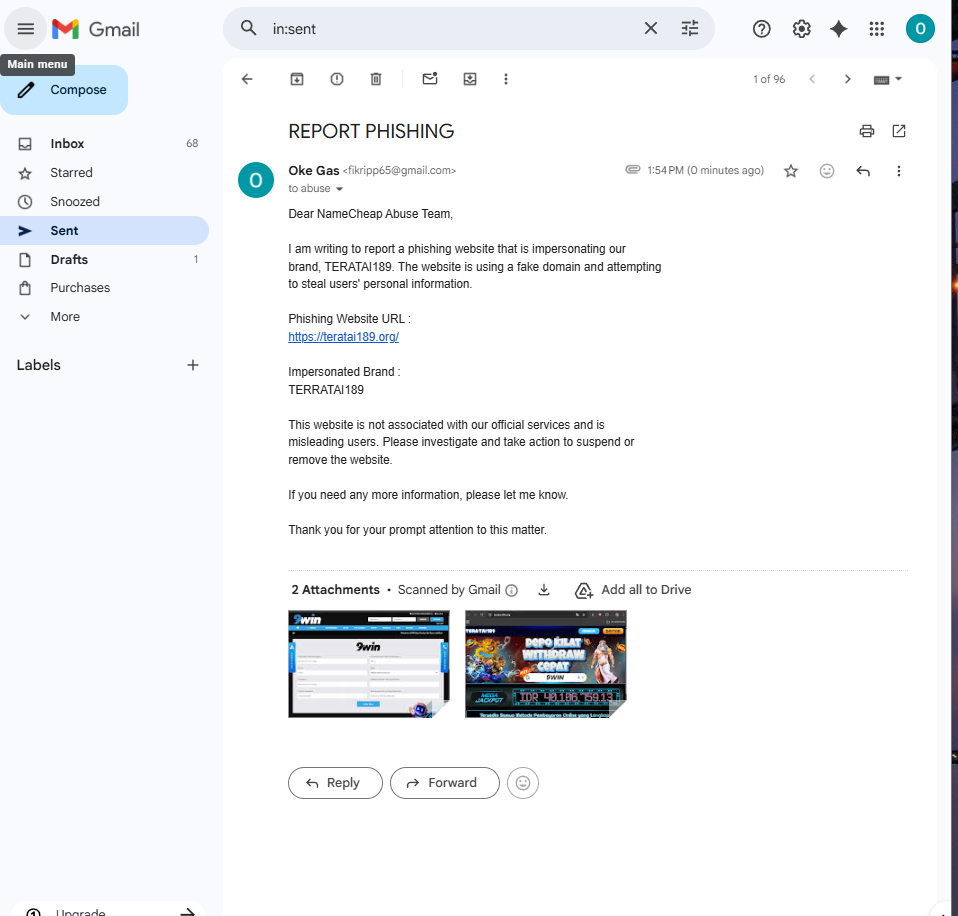Click sender name Oke Gas

coord(313,170)
